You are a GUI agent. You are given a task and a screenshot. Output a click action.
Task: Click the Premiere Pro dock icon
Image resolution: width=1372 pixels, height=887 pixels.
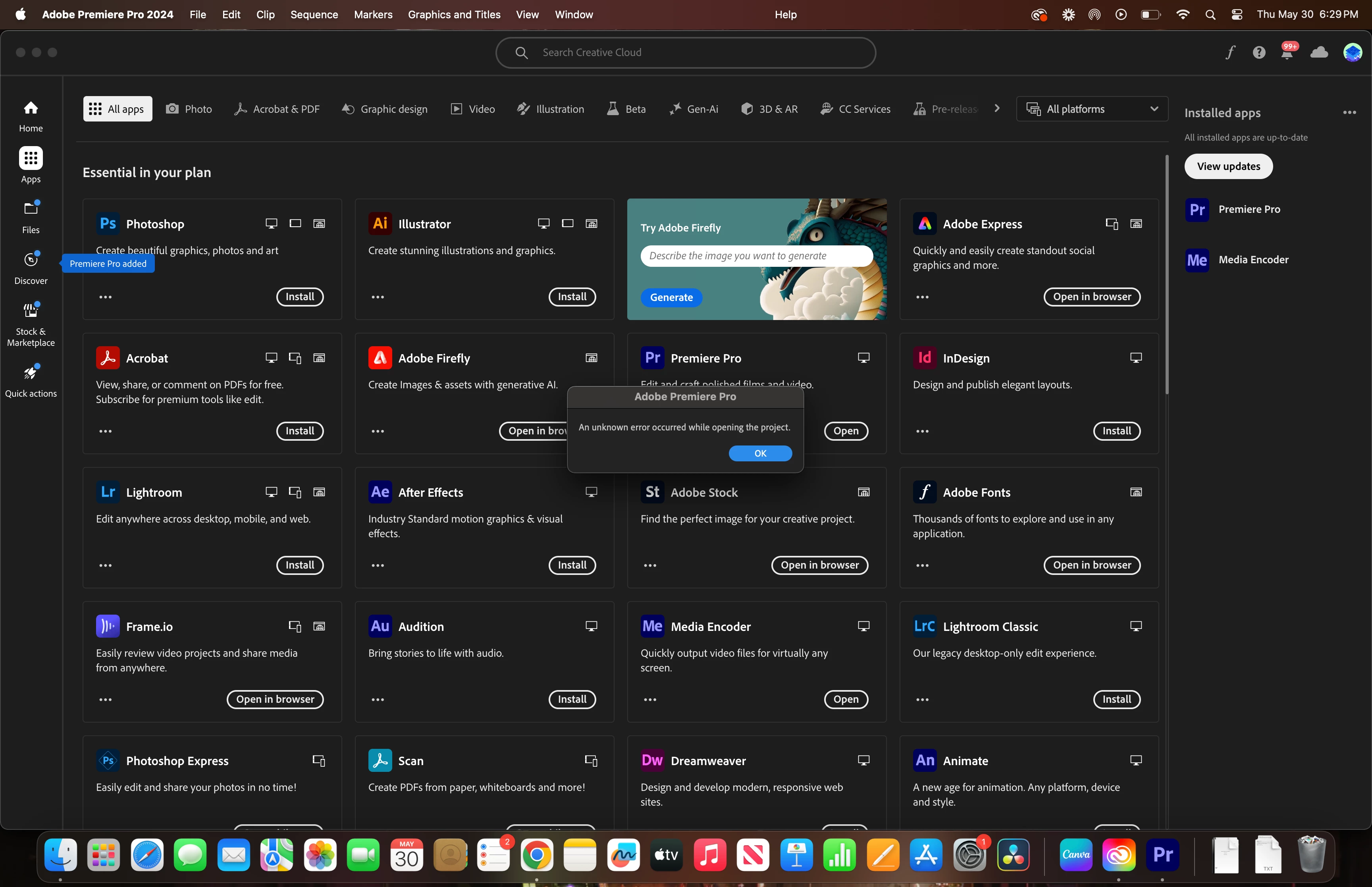1162,855
